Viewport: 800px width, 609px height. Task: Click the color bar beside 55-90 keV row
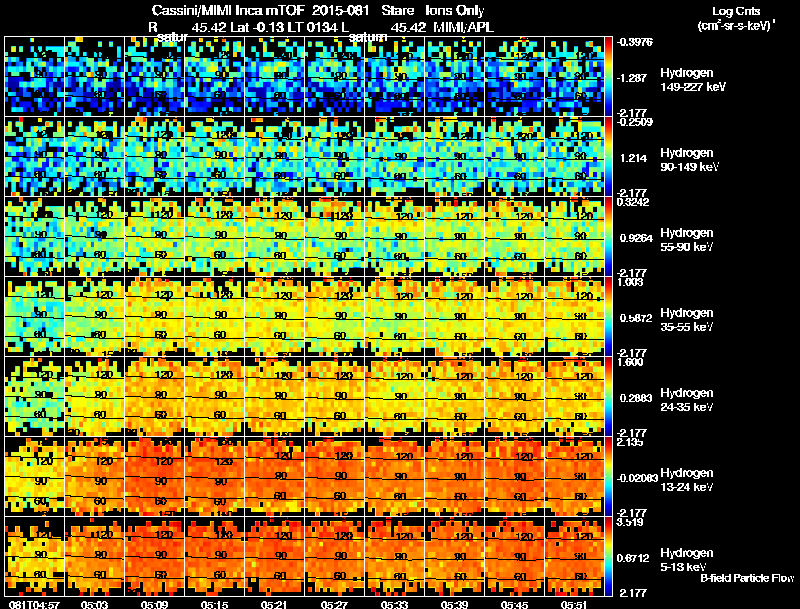tap(608, 237)
